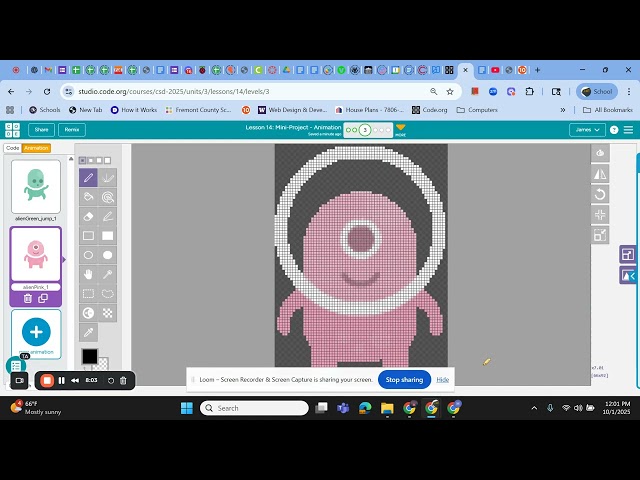Select the outlined ellipse tool

(88, 255)
